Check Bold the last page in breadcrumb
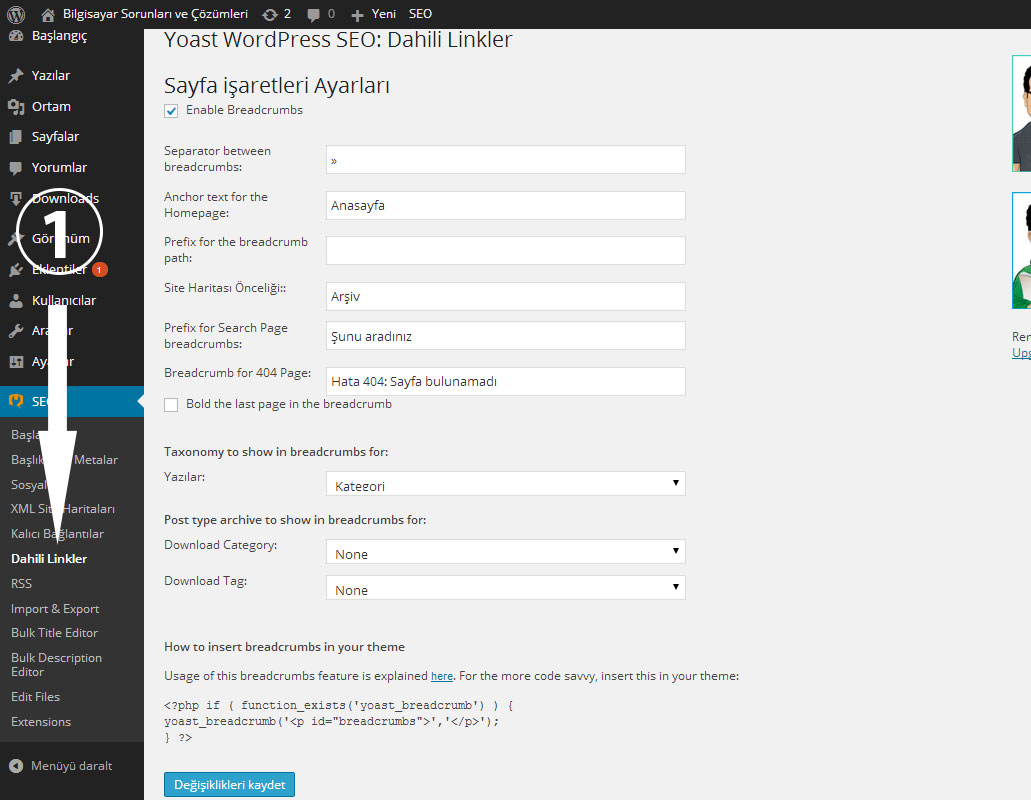The height and width of the screenshot is (800, 1031). click(171, 405)
